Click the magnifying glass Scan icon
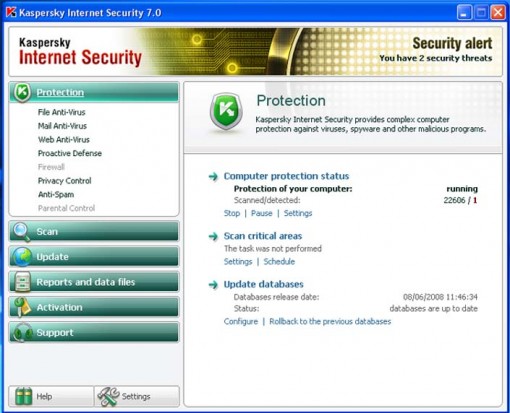The width and height of the screenshot is (510, 413). point(21,231)
